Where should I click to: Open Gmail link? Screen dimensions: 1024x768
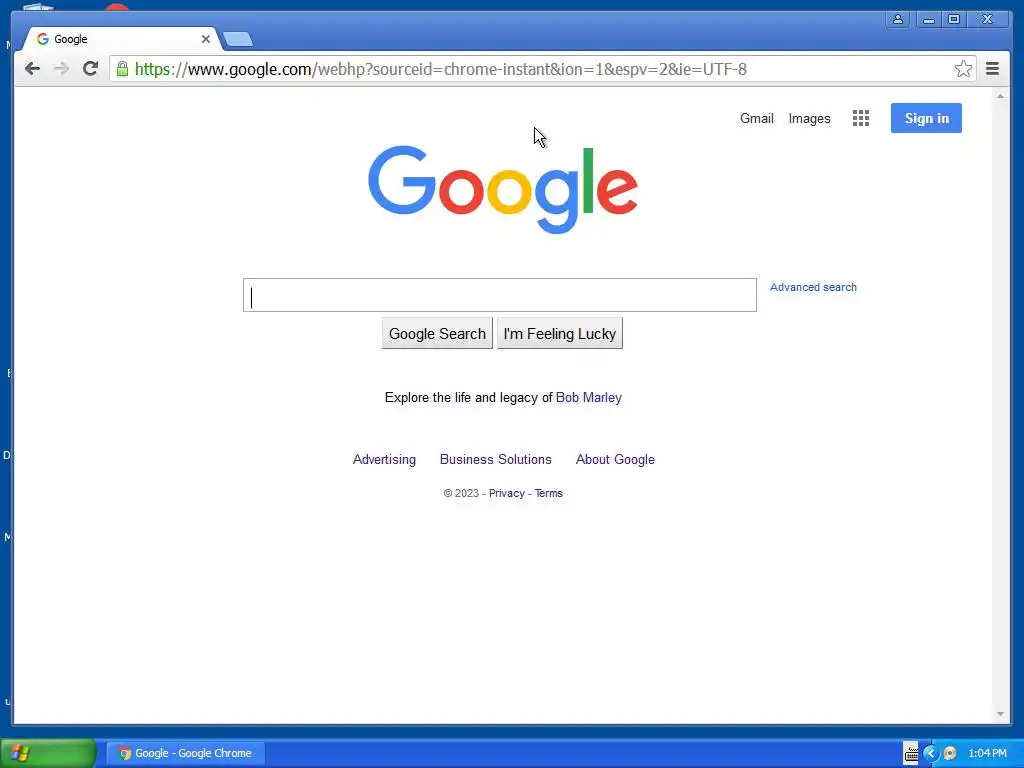tap(756, 118)
